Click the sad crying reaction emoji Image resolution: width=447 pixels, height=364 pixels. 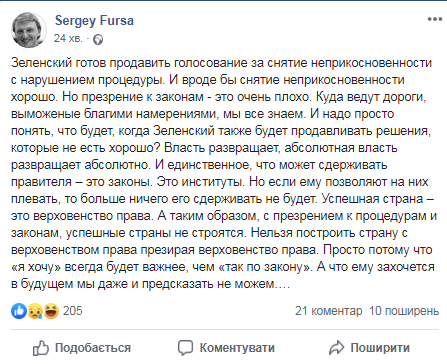pyautogui.click(x=35, y=311)
